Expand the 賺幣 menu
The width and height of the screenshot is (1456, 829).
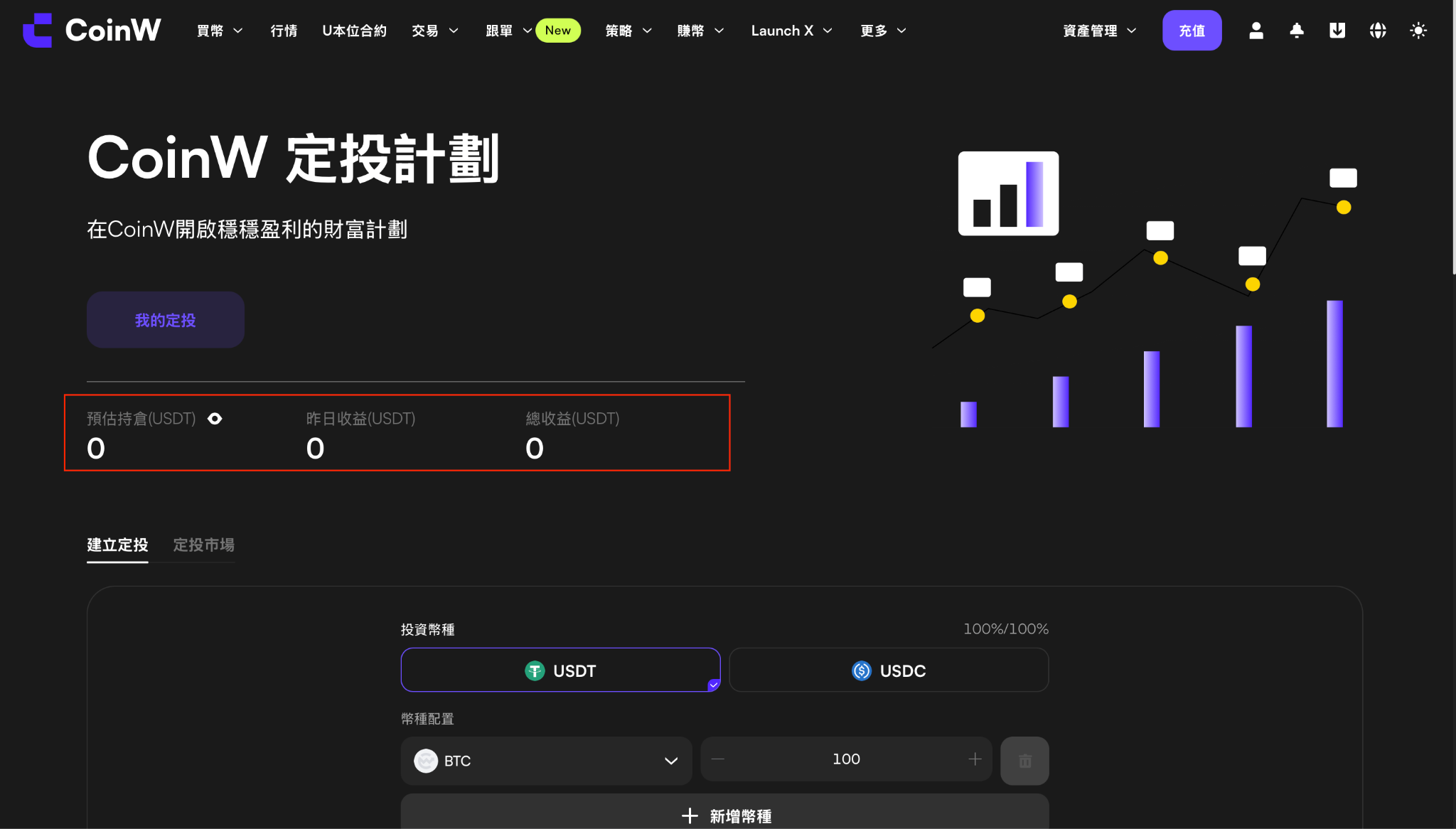click(700, 31)
